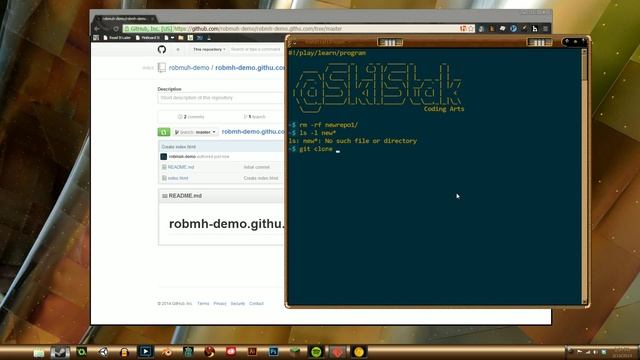This screenshot has width=640, height=360.
Task: Click the bookmark star in address bar
Action: [471, 29]
